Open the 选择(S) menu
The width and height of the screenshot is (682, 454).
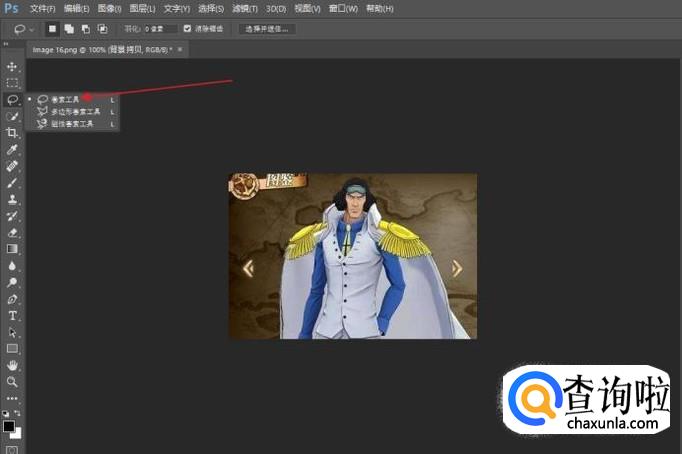(211, 9)
